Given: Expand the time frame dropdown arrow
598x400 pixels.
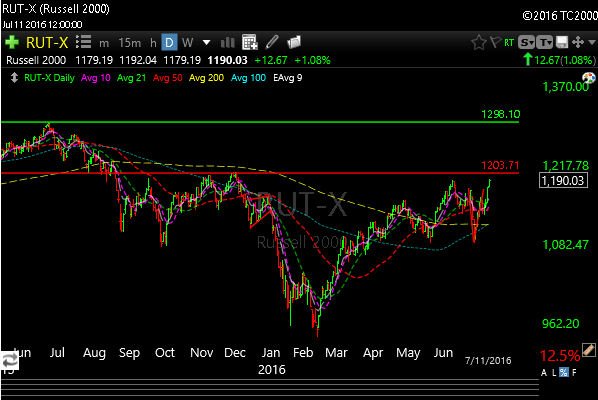Looking at the screenshot, I should [x=206, y=42].
